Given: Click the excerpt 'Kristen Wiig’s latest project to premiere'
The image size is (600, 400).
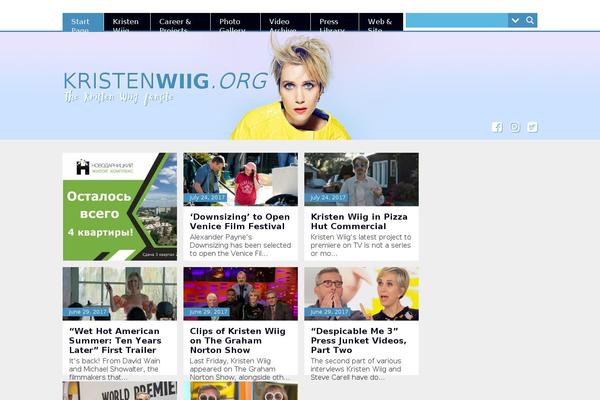Looking at the screenshot, I should (361, 245).
